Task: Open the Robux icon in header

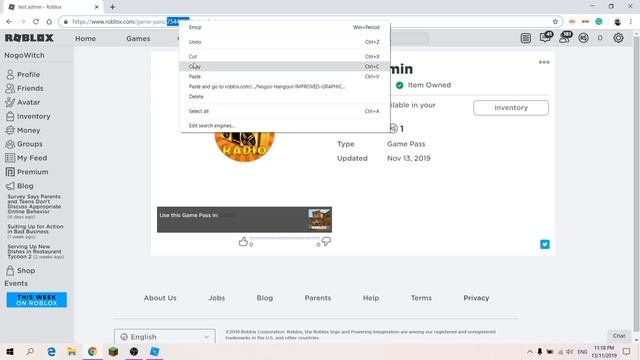Action: click(x=583, y=38)
